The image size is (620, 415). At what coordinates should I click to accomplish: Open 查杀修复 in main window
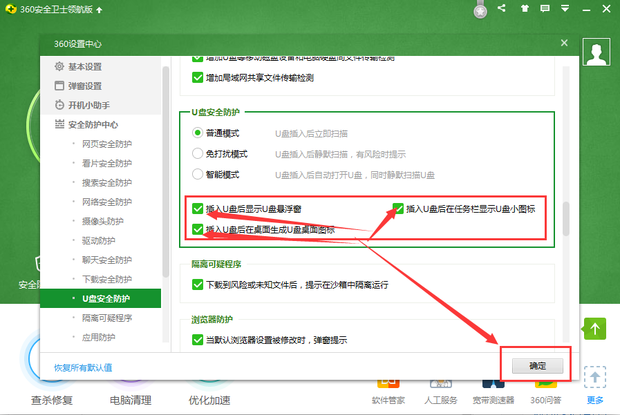[52, 400]
